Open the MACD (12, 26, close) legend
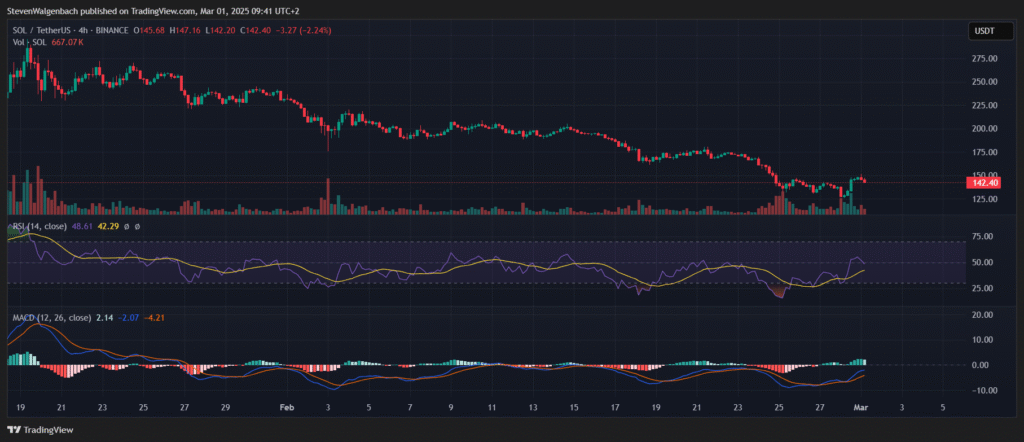The height and width of the screenshot is (442, 1024). tap(54, 318)
